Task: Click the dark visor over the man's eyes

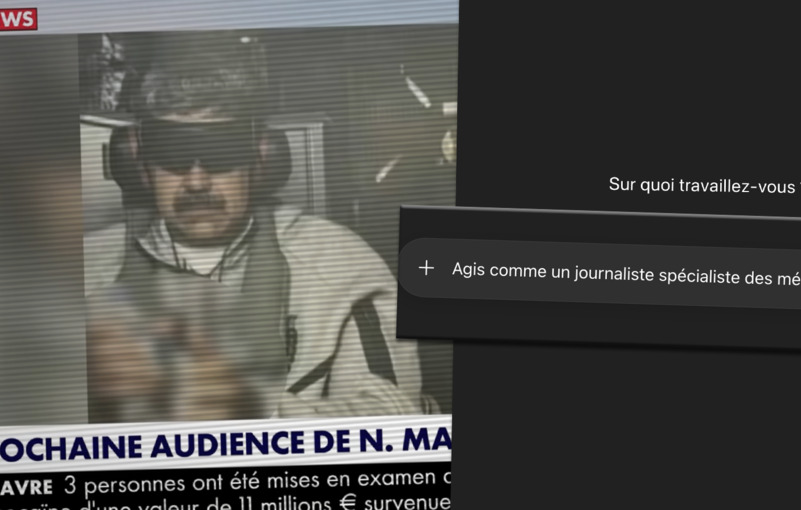Action: [196, 142]
